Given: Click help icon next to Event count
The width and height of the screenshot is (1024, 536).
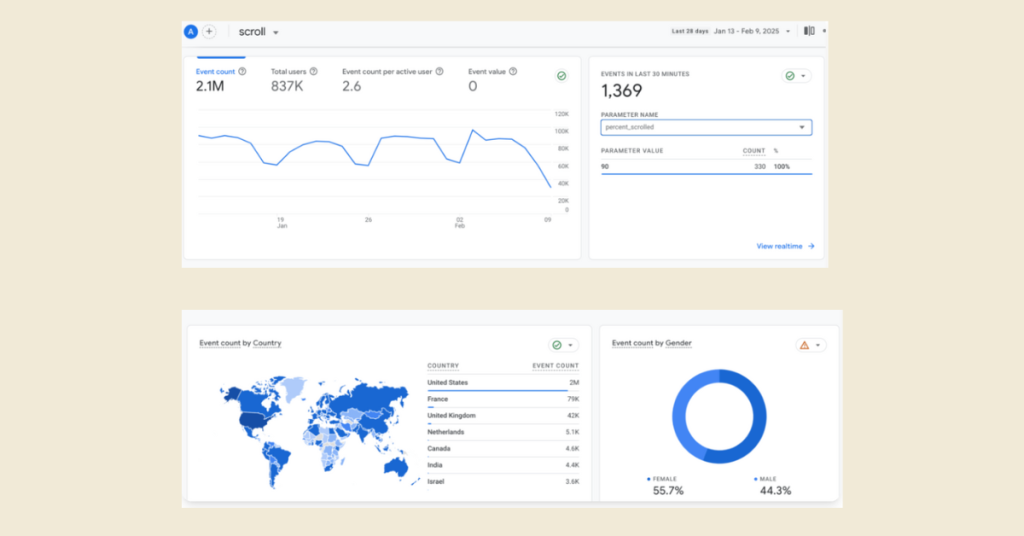Looking at the screenshot, I should pyautogui.click(x=242, y=72).
